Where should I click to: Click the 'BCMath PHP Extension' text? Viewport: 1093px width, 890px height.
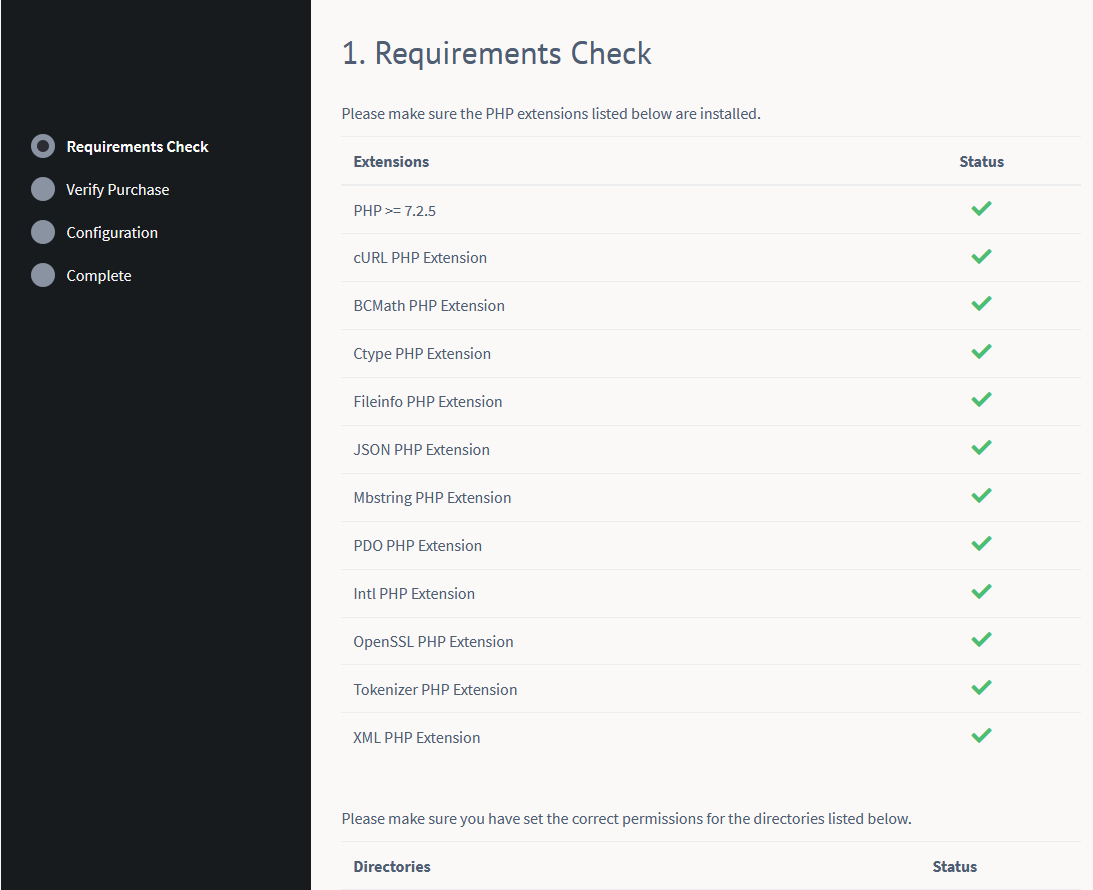429,306
